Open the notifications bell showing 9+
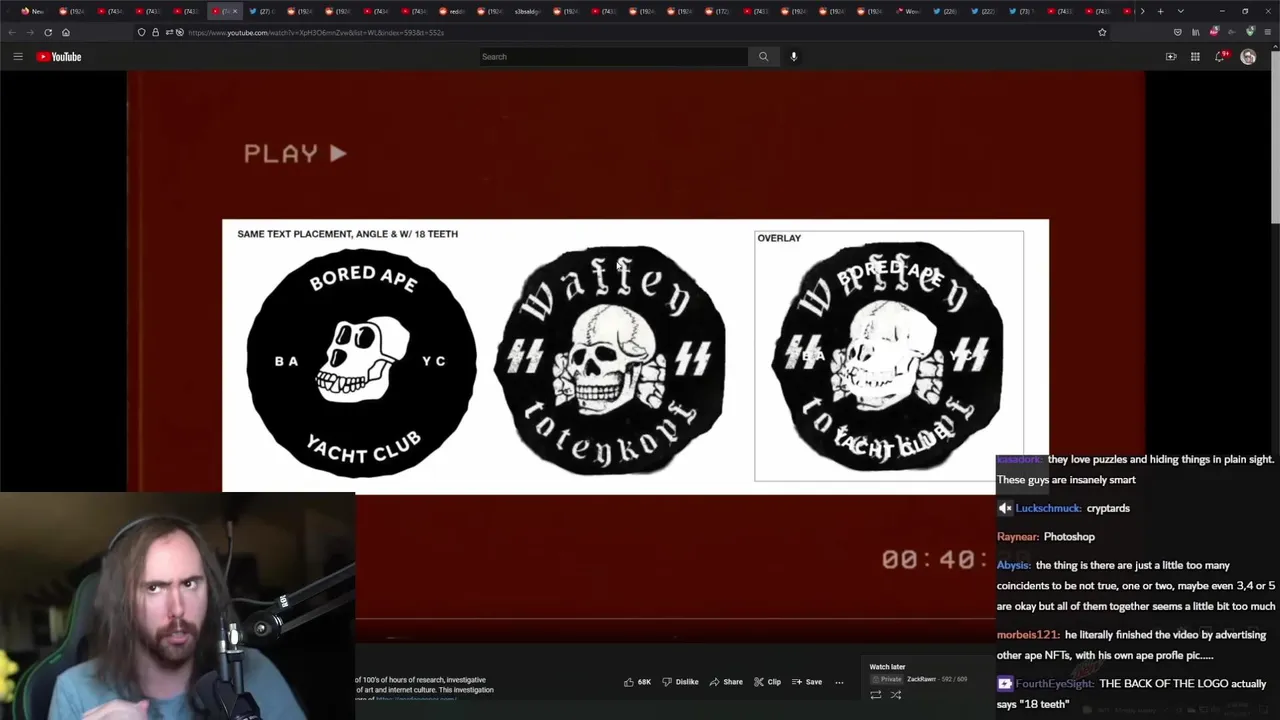1280x720 pixels. 1220,57
